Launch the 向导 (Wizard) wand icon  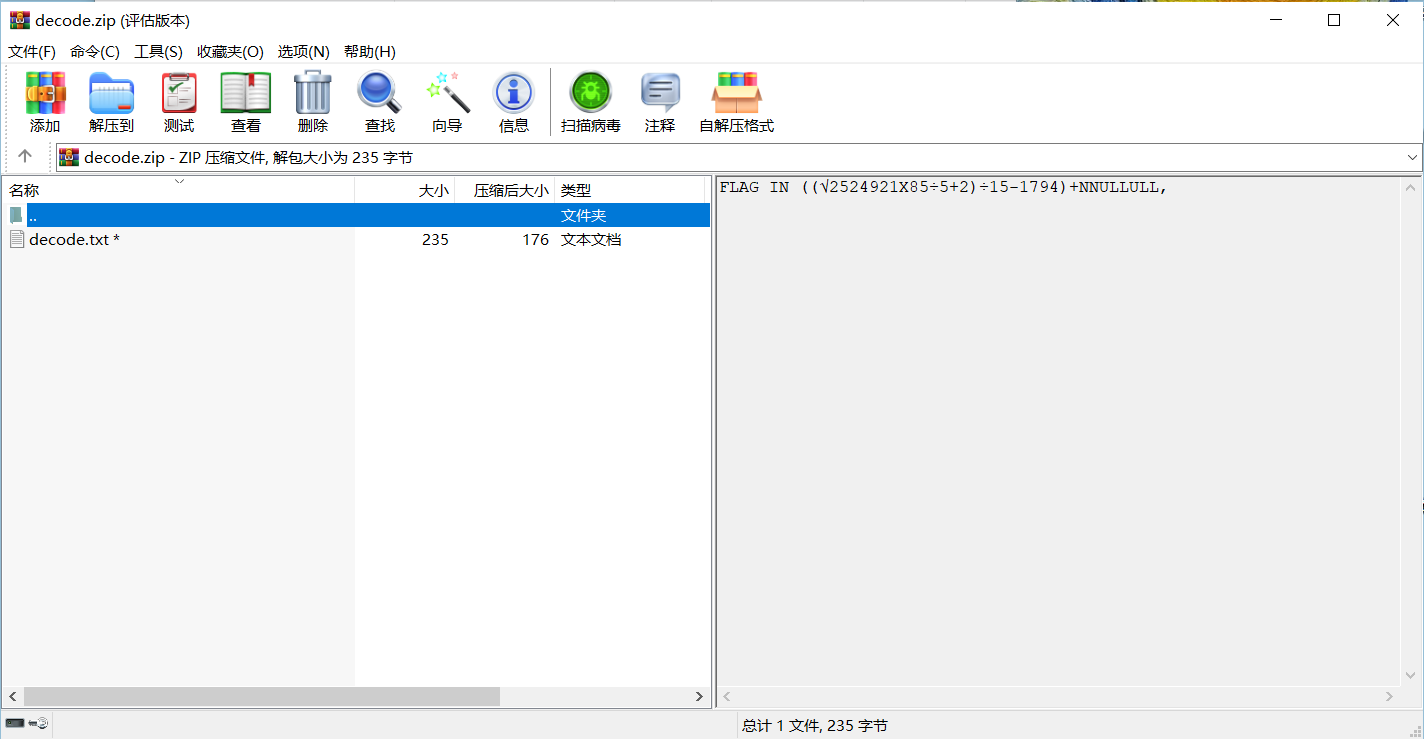(447, 94)
